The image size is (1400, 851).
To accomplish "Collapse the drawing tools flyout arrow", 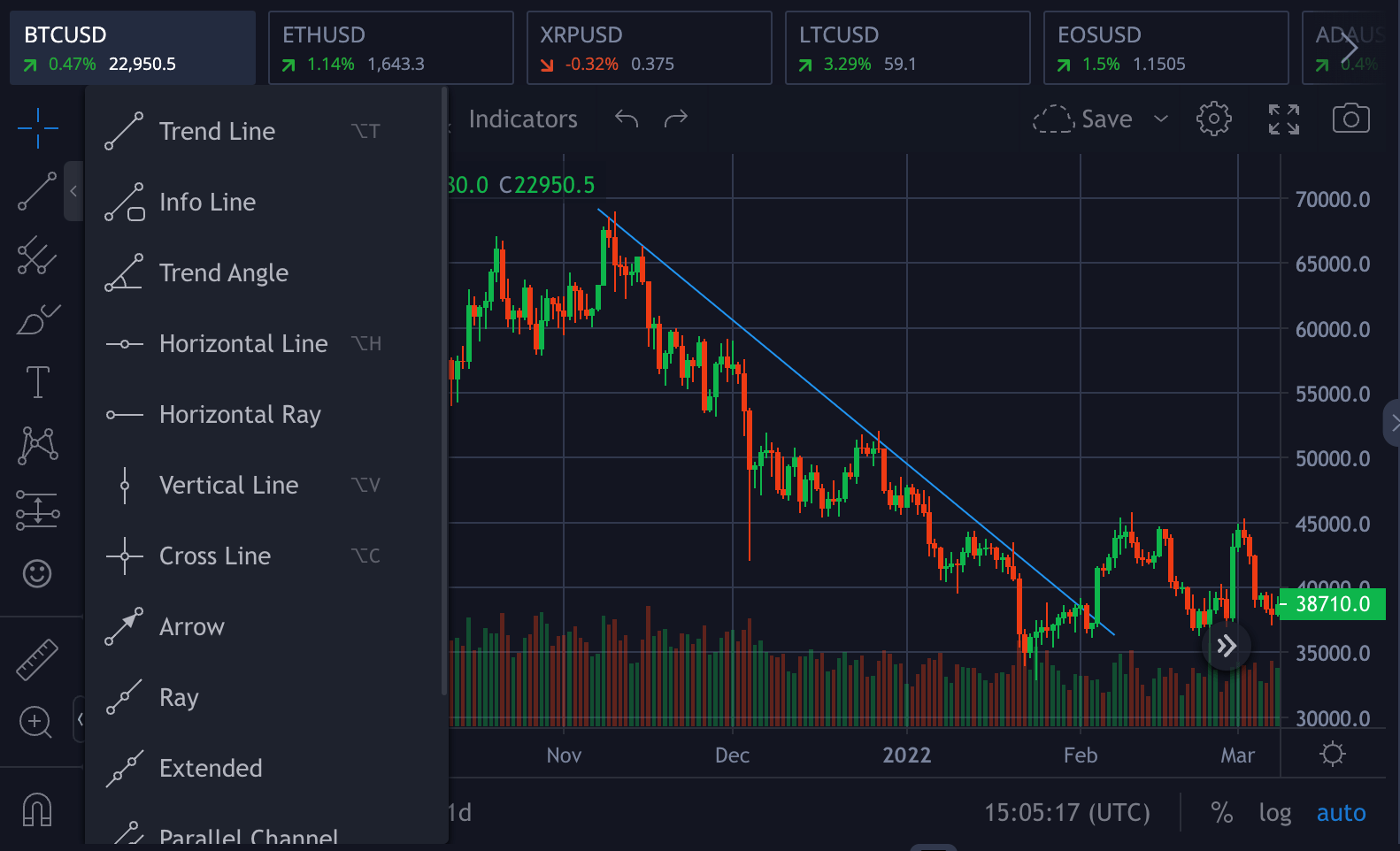I will pos(73,191).
